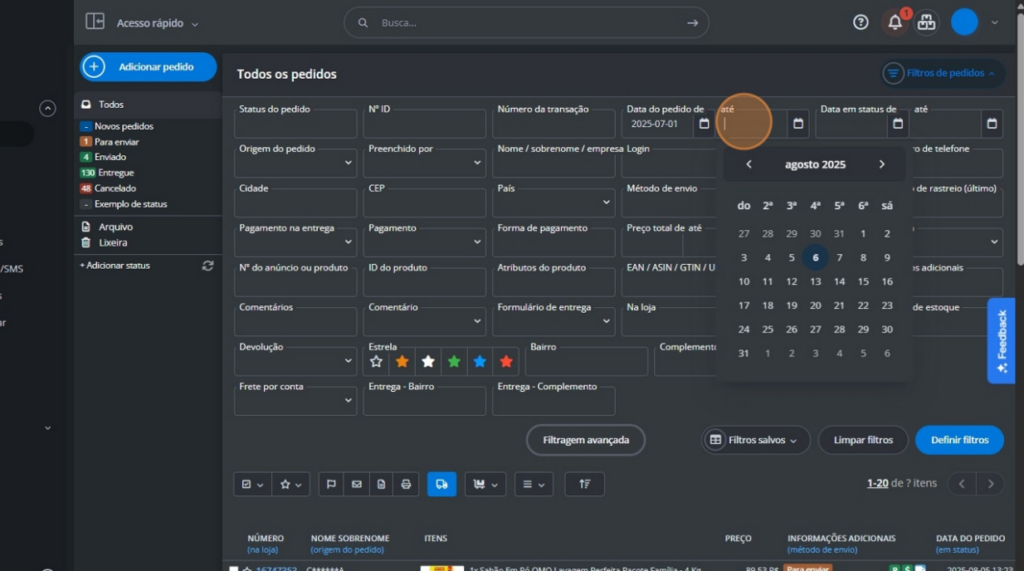The height and width of the screenshot is (571, 1024).
Task: Collapse sidebar with the panel toggle icon
Action: [95, 22]
